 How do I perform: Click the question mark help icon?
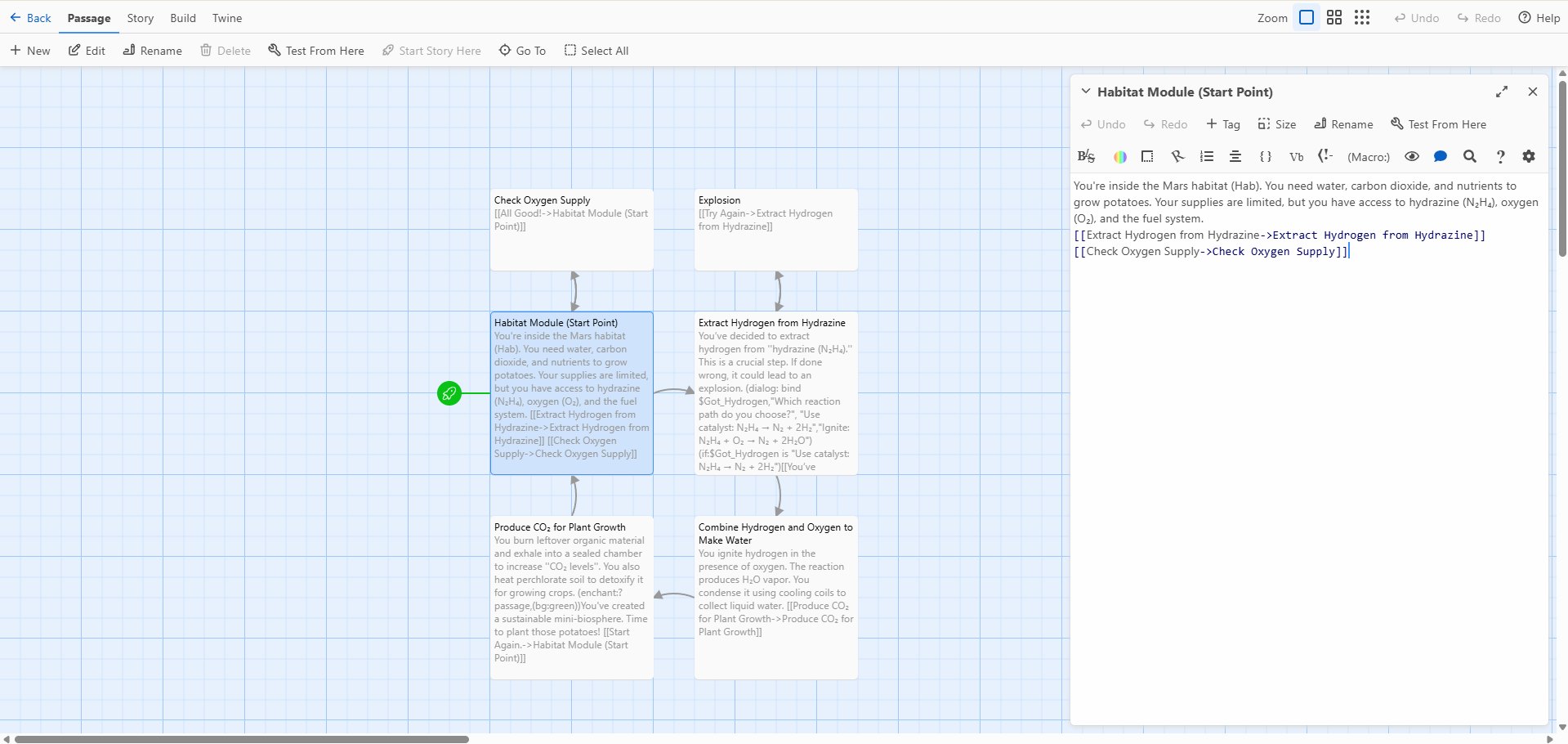pos(1499,157)
